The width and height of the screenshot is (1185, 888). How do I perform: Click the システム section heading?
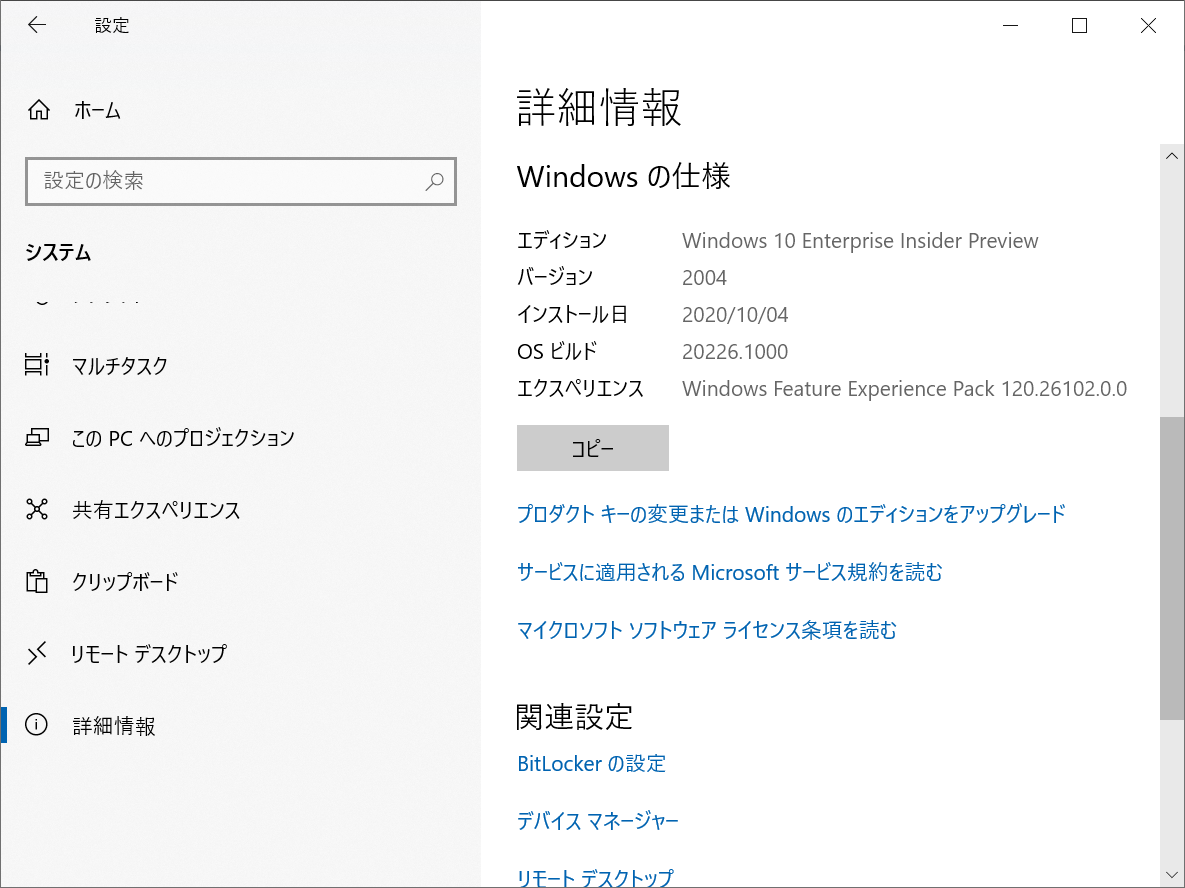pyautogui.click(x=58, y=252)
